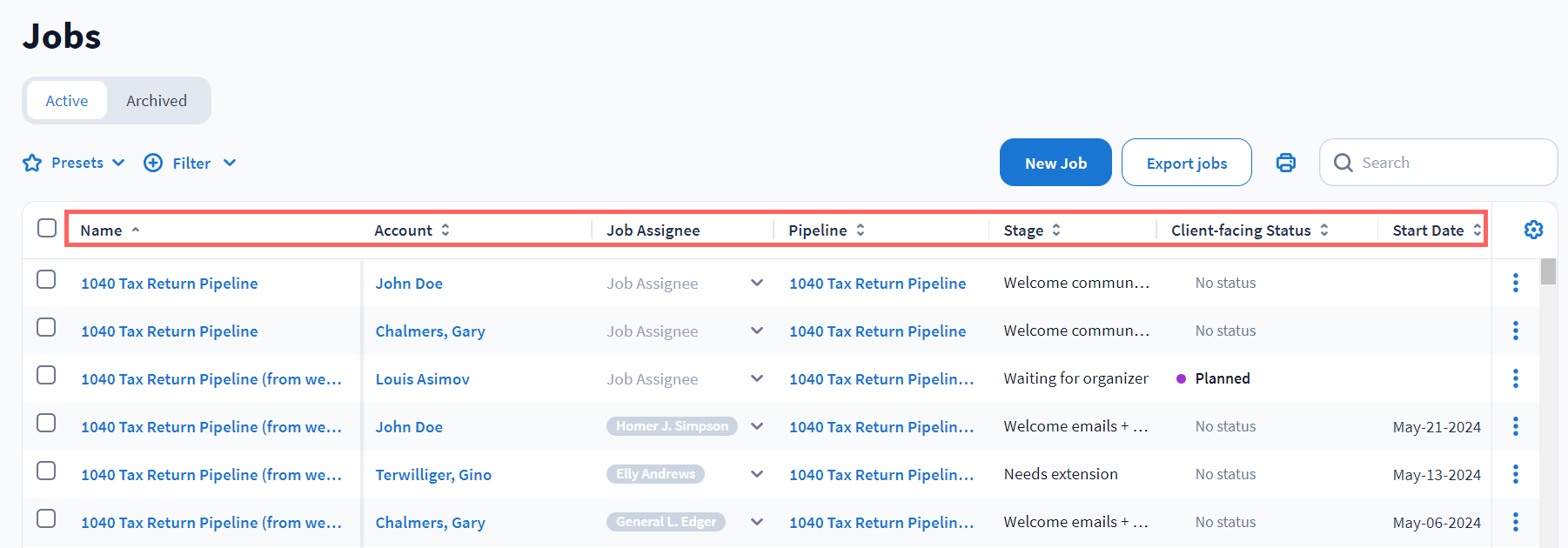Expand assignee dropdown for Elly Andrews row
The height and width of the screenshot is (548, 1568).
[757, 474]
